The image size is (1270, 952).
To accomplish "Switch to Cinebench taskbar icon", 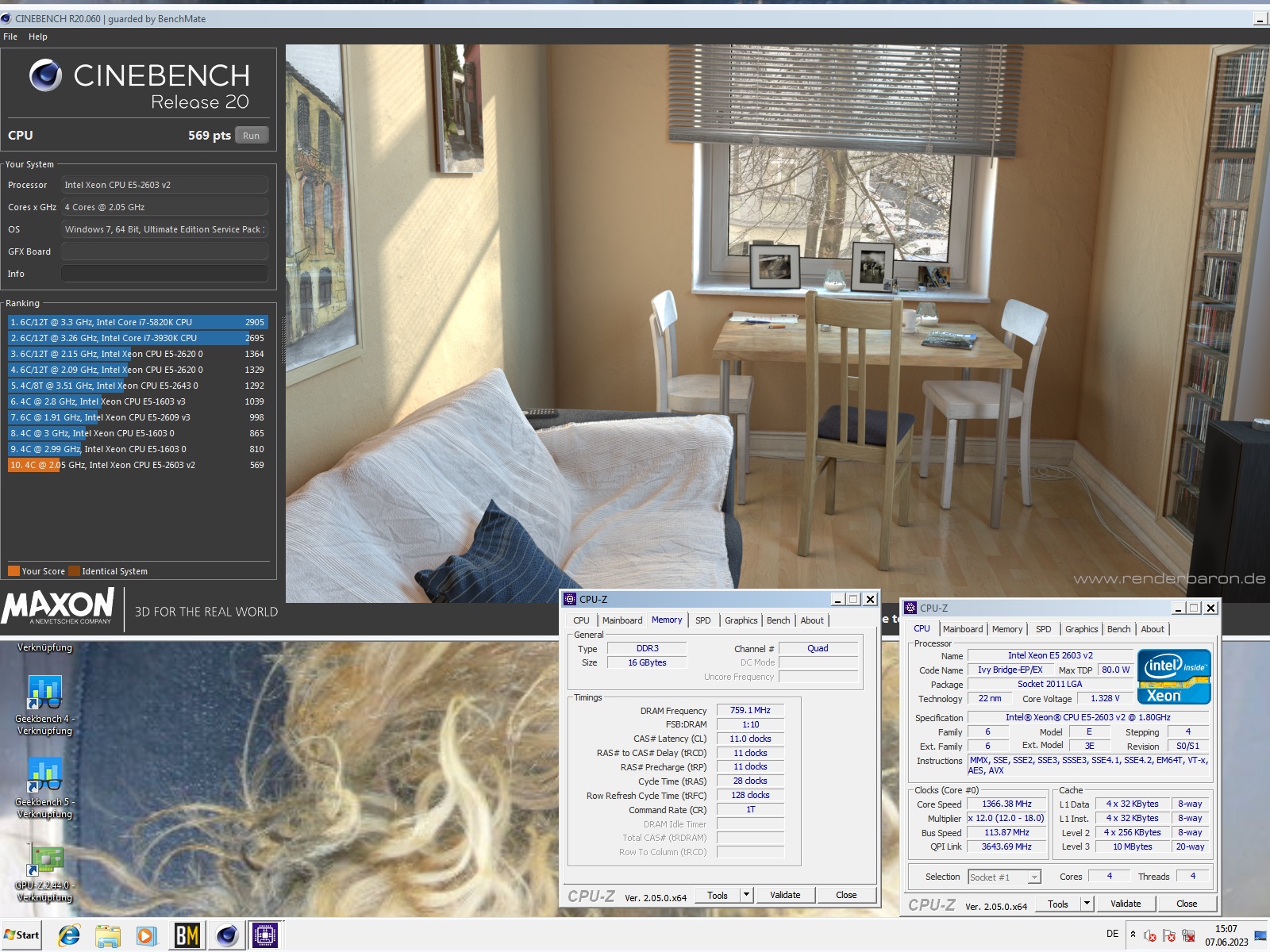I will click(226, 936).
